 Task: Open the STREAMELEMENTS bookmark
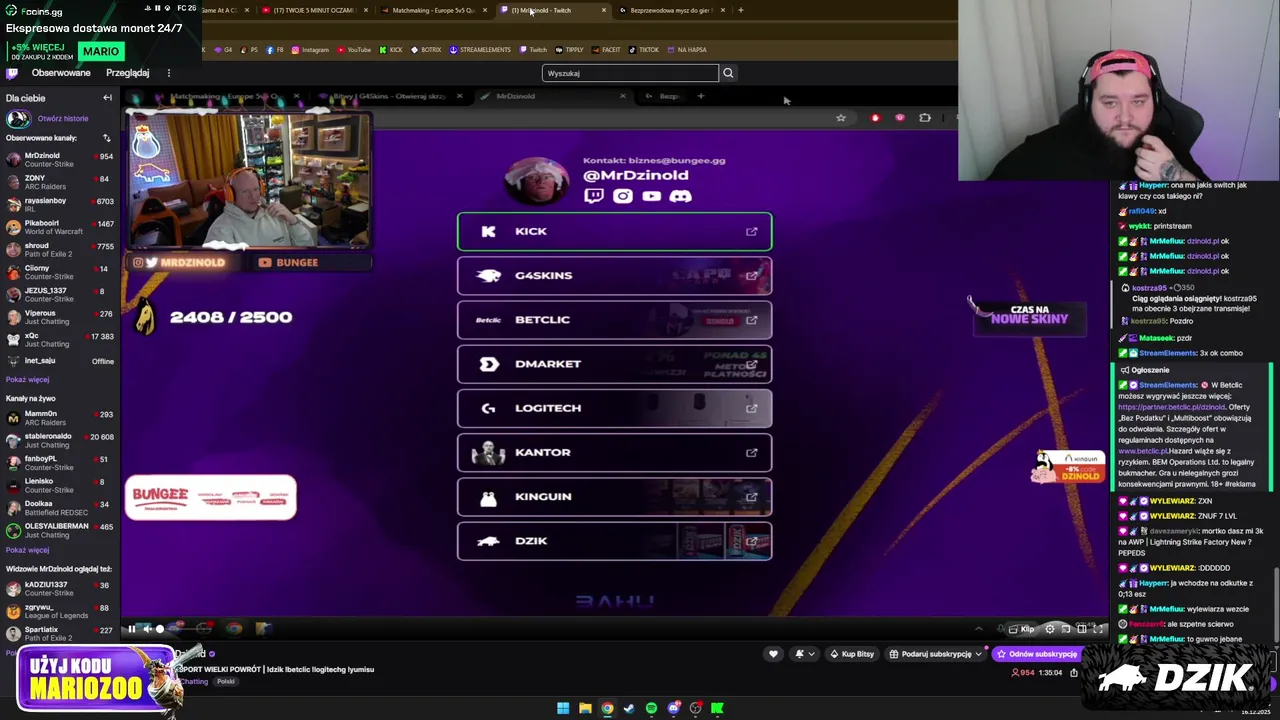click(480, 50)
